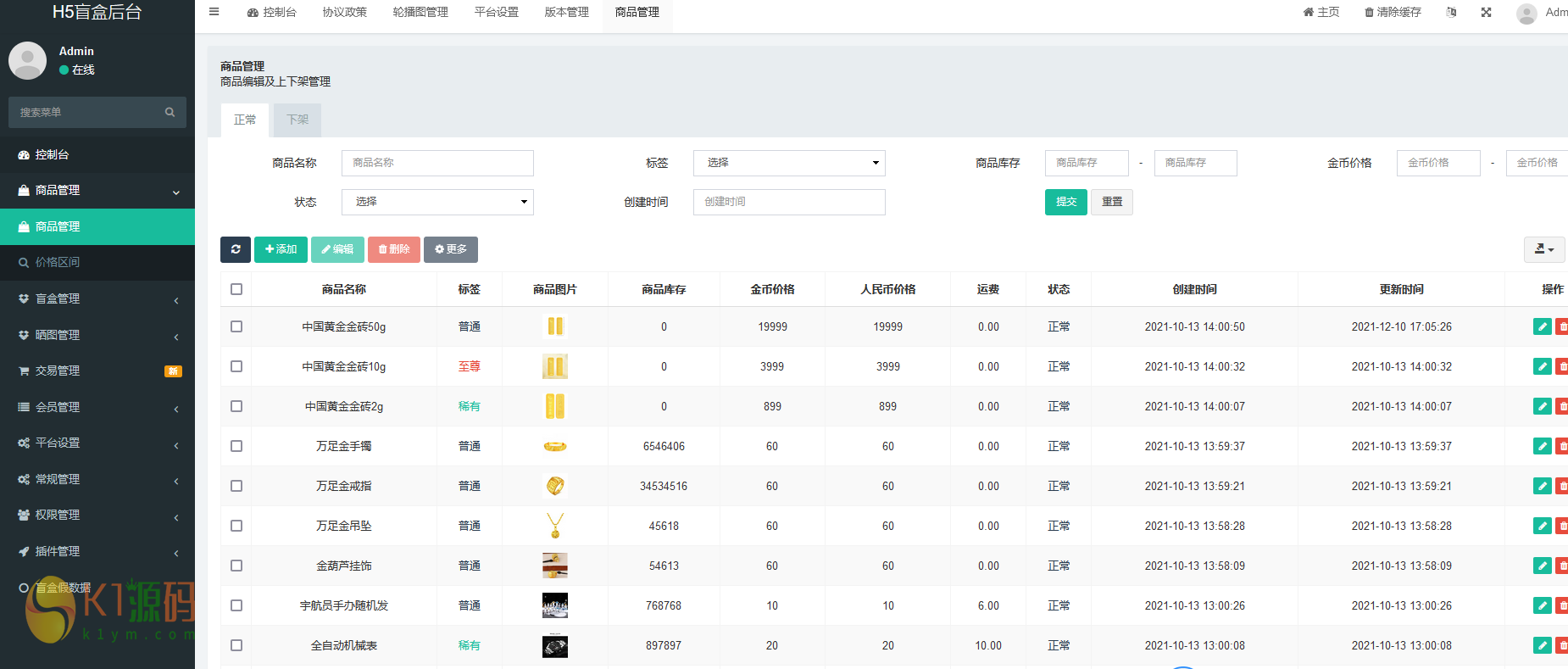Click the 商品名称 filter input field
The height and width of the screenshot is (669, 1568).
[437, 163]
